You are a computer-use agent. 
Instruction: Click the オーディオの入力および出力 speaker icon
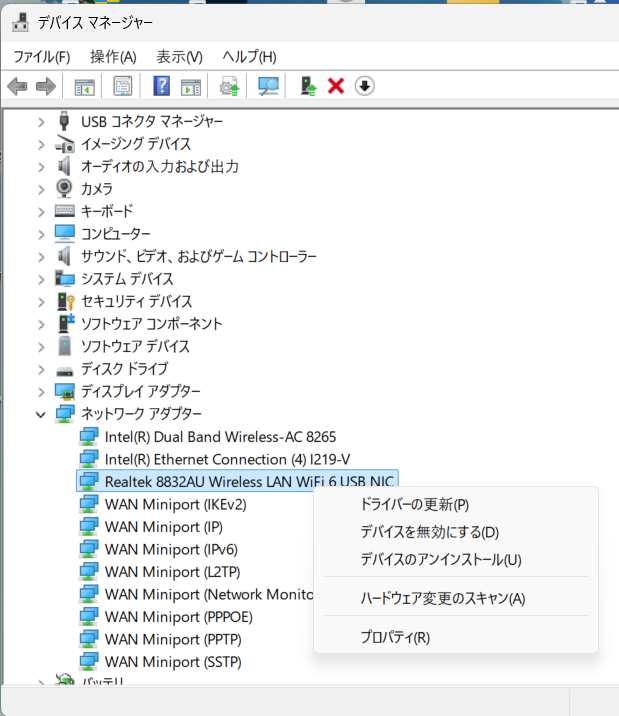click(64, 166)
